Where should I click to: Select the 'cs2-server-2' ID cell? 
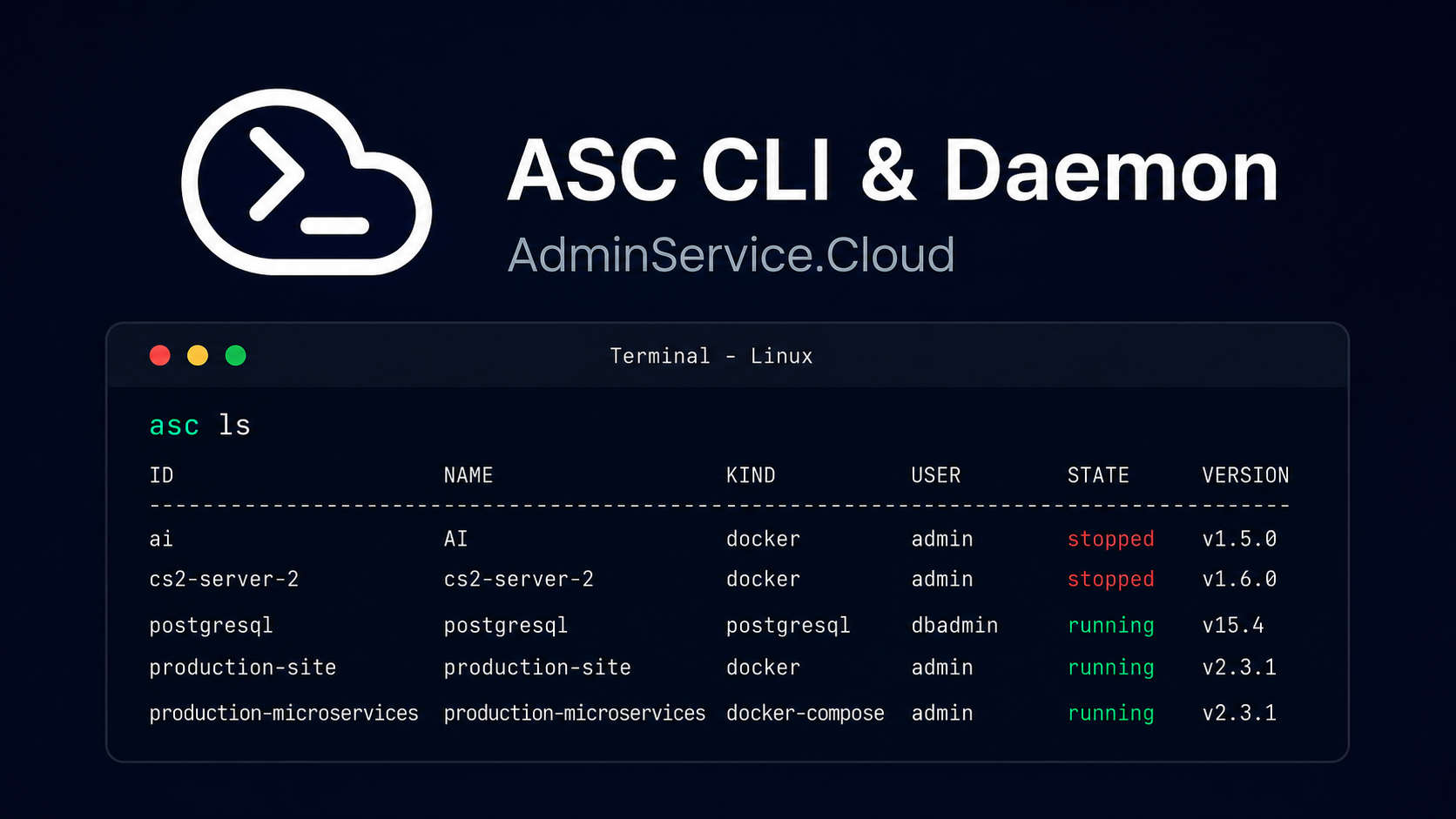(224, 579)
